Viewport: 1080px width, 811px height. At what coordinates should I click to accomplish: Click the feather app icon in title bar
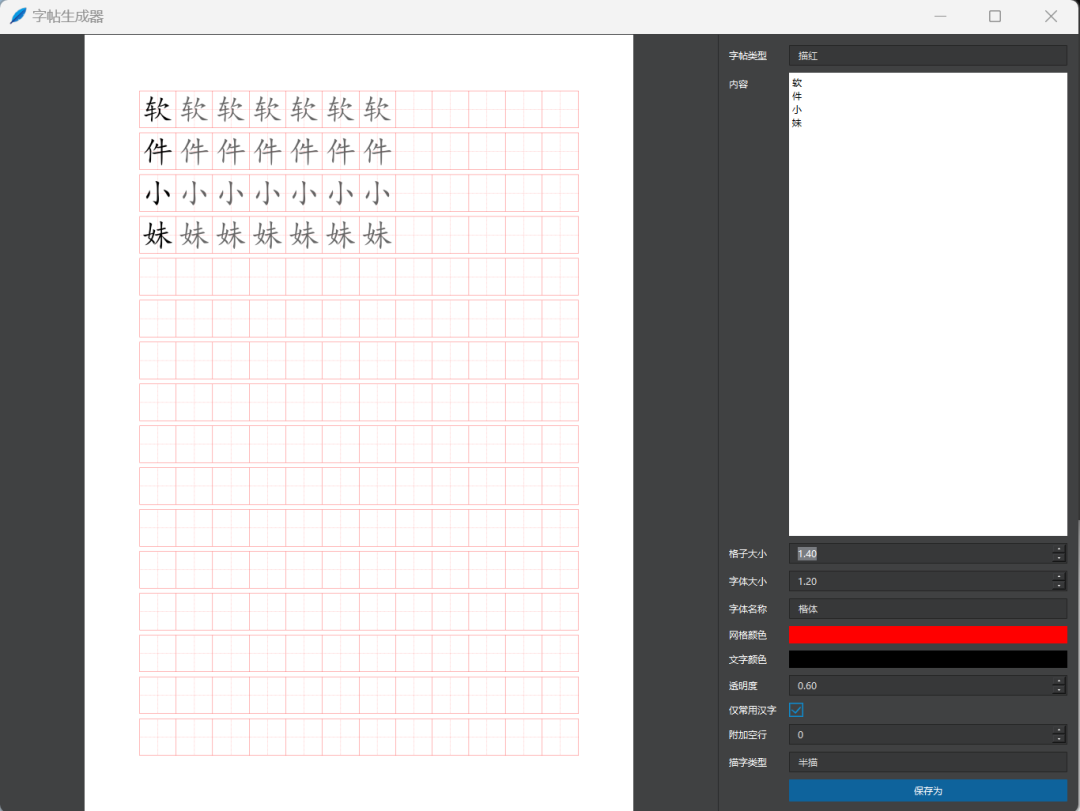click(18, 16)
